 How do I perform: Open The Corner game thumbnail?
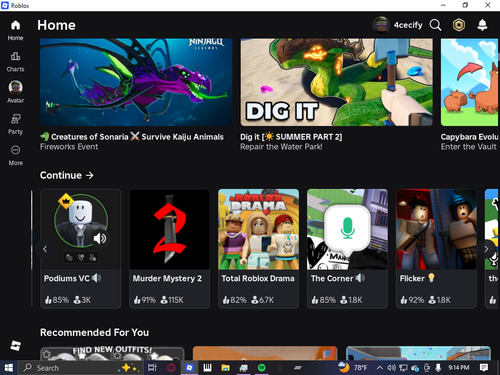click(x=347, y=229)
